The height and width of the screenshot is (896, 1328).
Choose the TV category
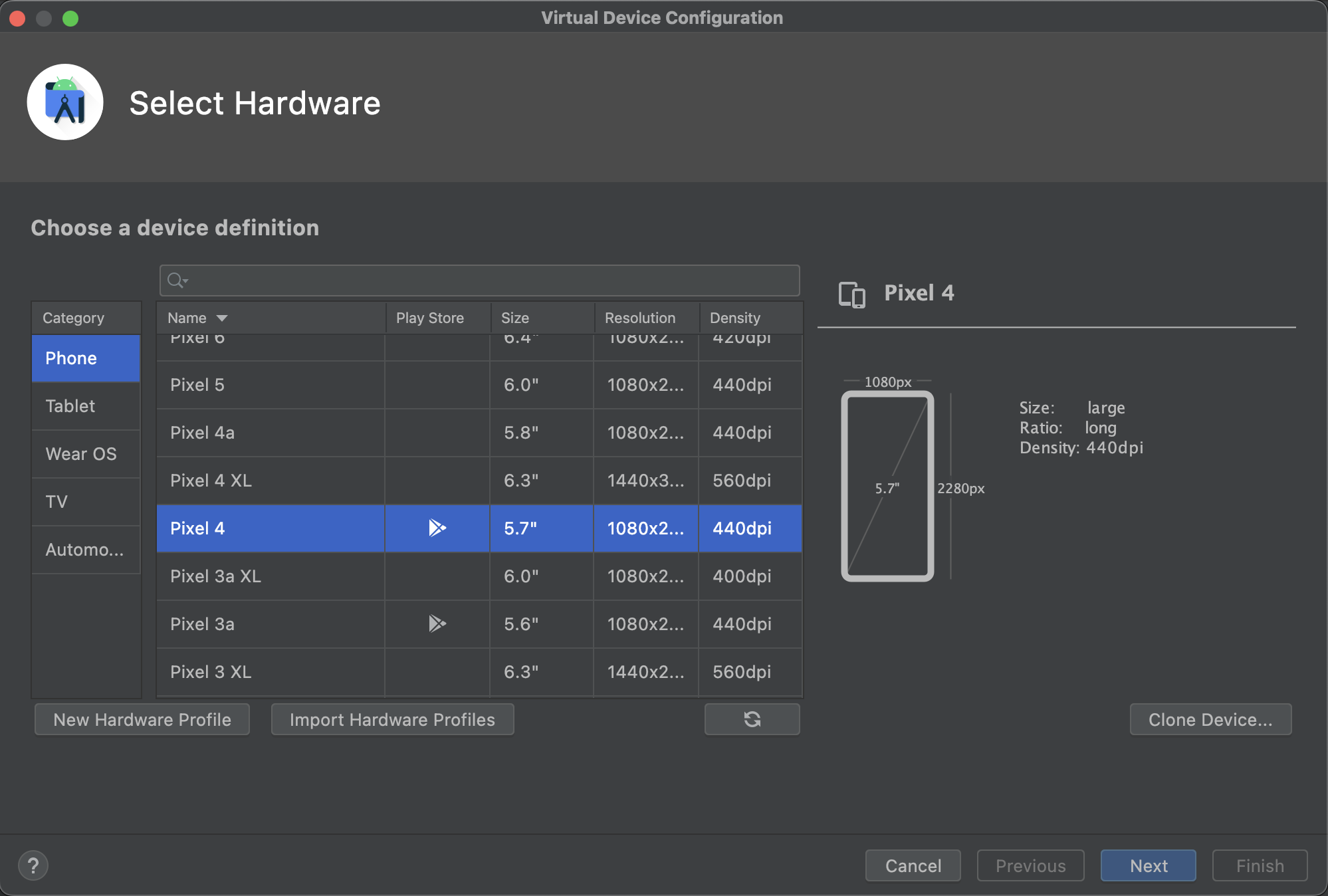point(86,502)
